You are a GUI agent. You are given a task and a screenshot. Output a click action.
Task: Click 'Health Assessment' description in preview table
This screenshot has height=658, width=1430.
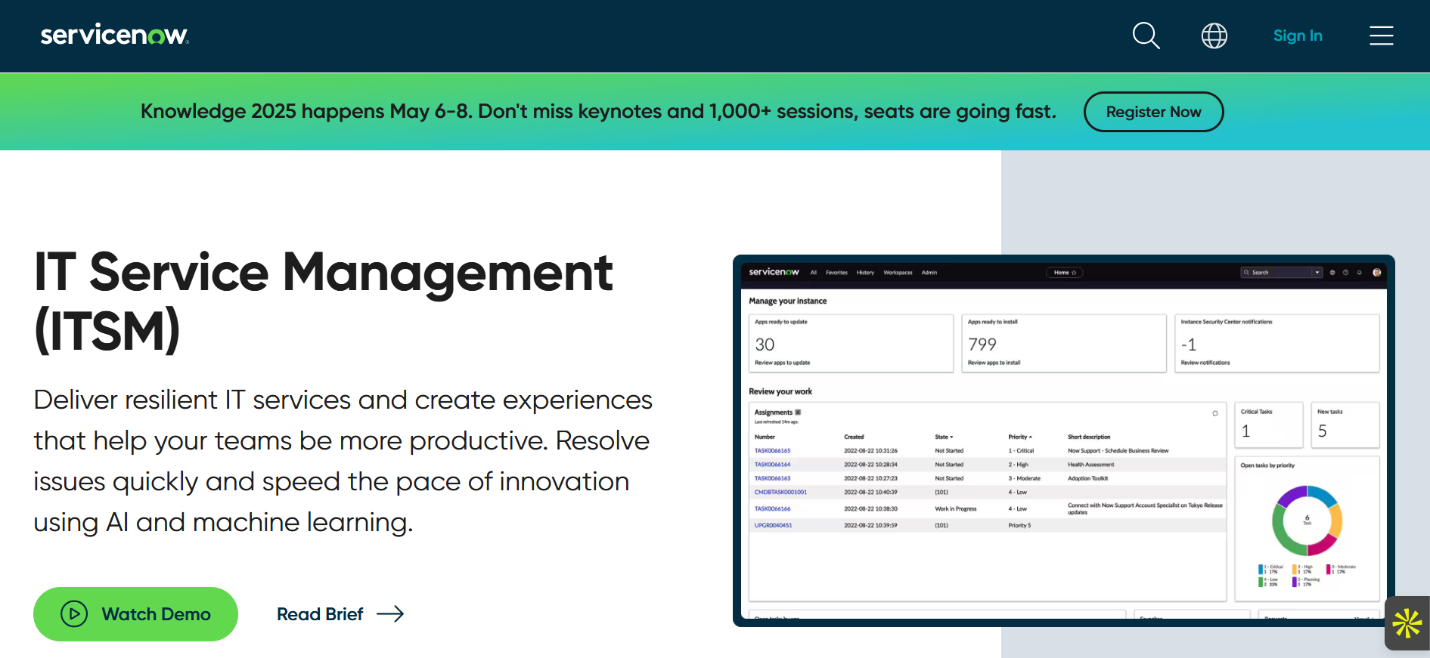click(x=1090, y=464)
